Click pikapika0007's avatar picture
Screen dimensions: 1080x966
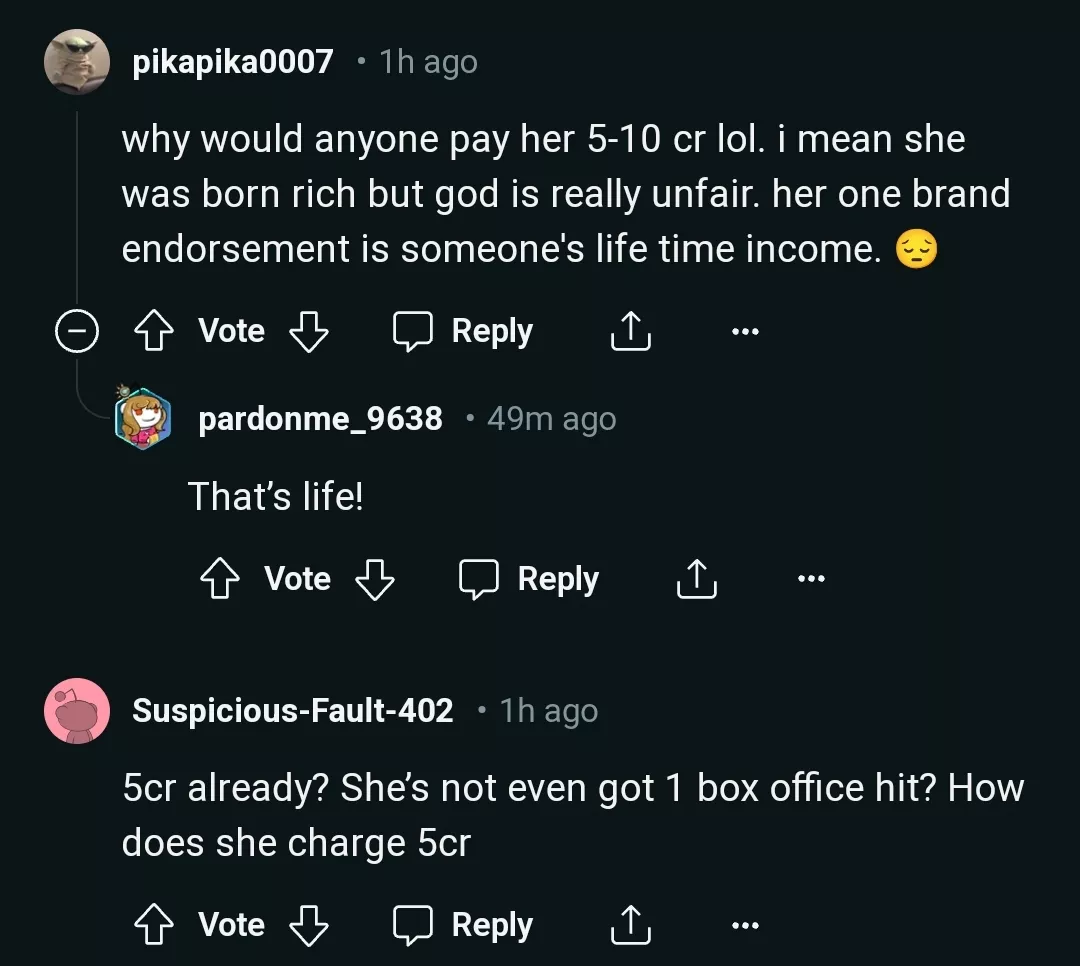(77, 63)
